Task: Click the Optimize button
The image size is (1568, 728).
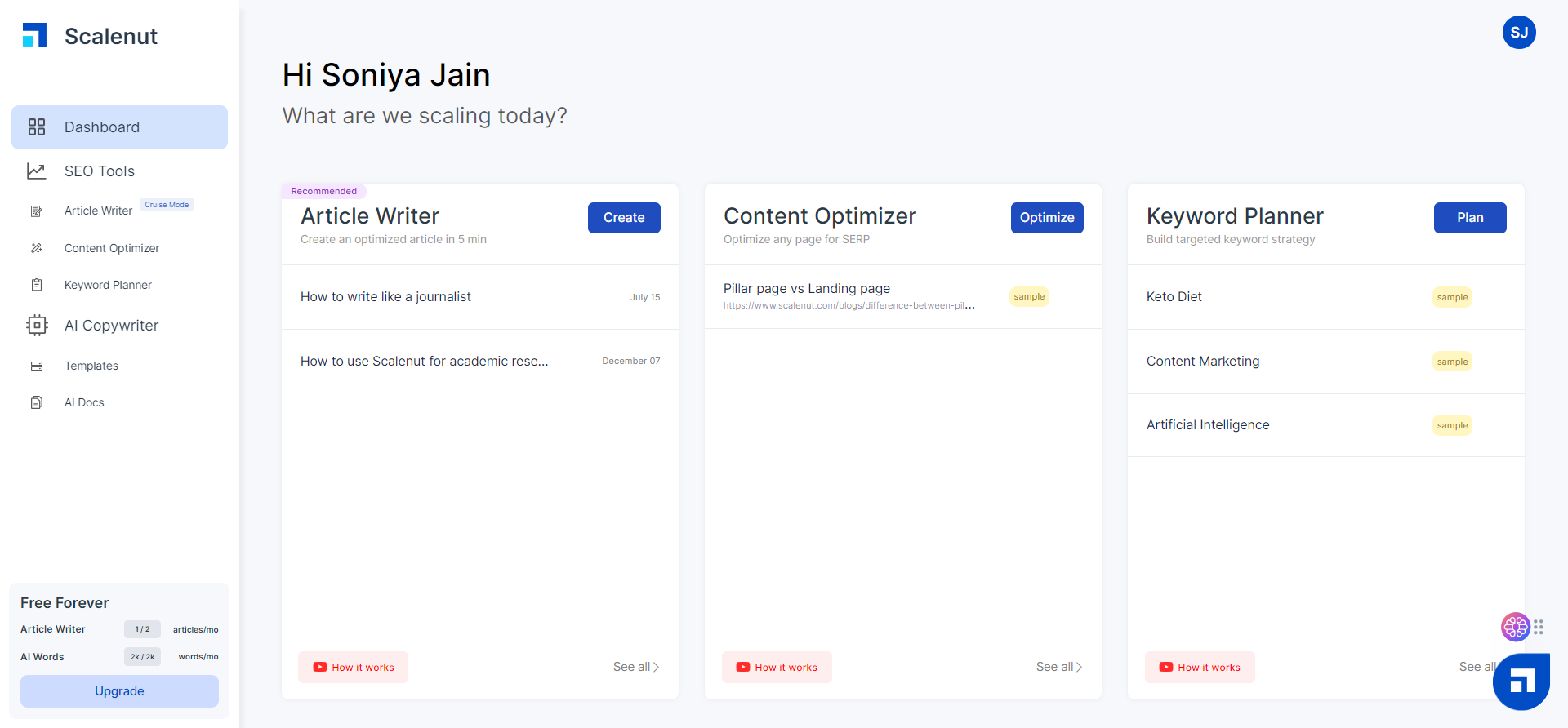Action: point(1047,218)
